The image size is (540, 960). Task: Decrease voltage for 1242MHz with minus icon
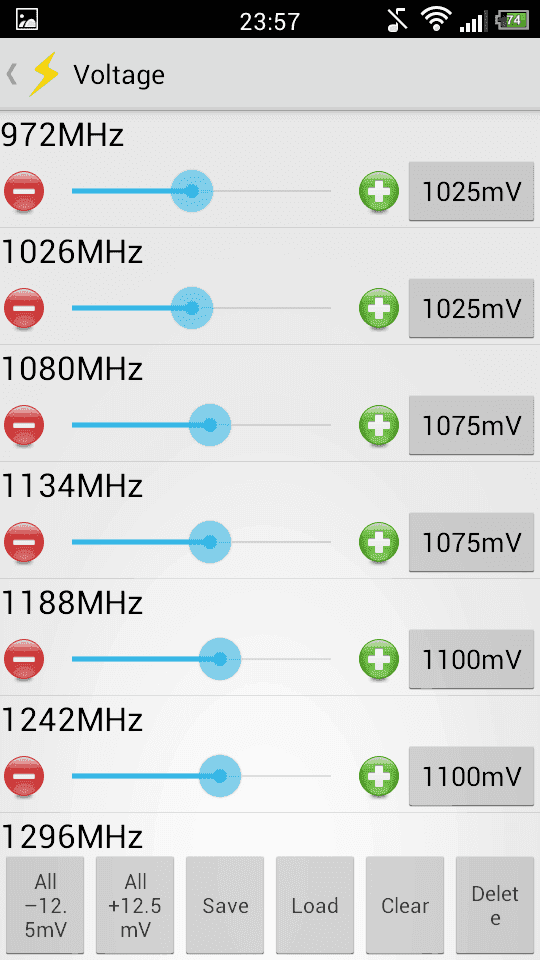[24, 776]
